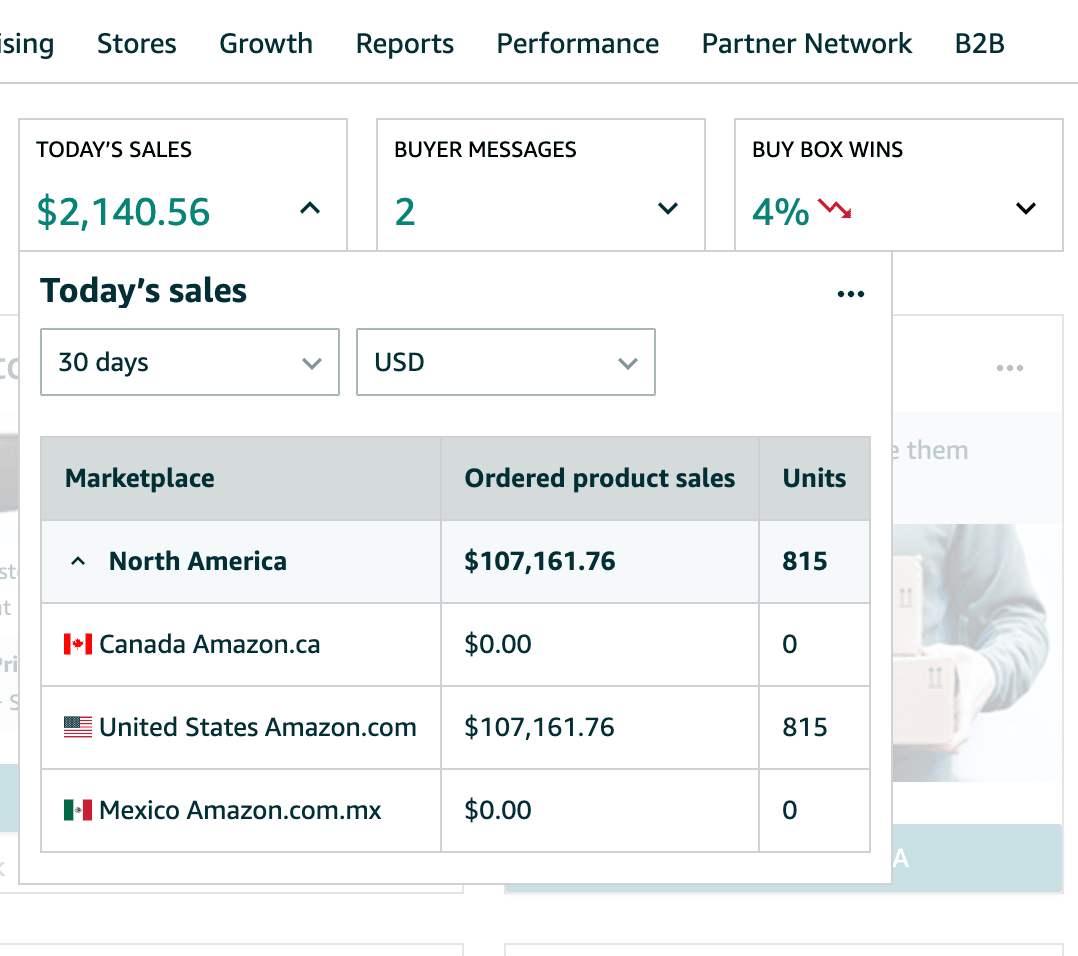Viewport: 1078px width, 956px height.
Task: Expand the Buyer Messages card
Action: tap(667, 209)
